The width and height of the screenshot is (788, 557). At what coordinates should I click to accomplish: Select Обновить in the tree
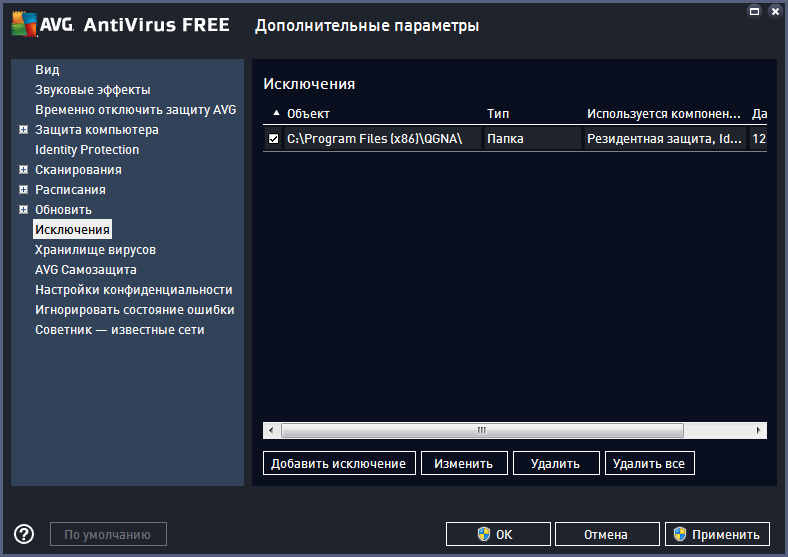(x=63, y=210)
